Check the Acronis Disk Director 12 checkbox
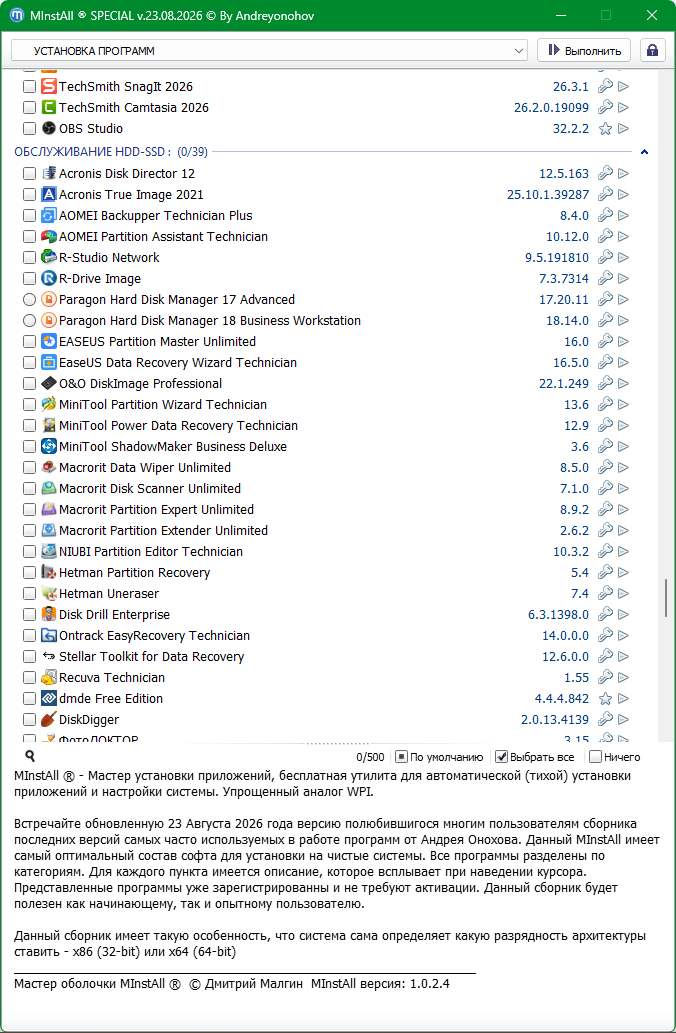The image size is (676, 1033). tap(29, 173)
